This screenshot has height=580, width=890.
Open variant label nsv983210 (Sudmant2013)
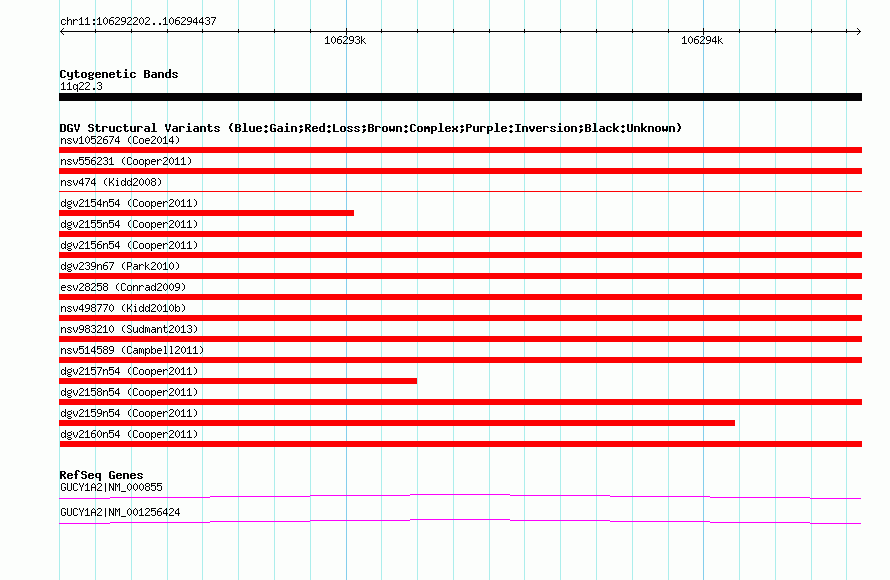click(129, 329)
